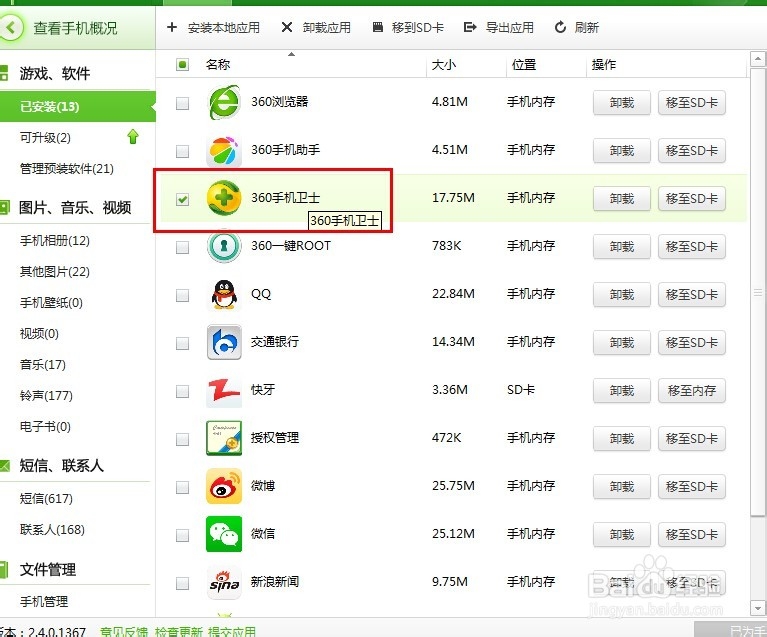The width and height of the screenshot is (767, 637).
Task: Check the 微博 checkbox
Action: (182, 487)
